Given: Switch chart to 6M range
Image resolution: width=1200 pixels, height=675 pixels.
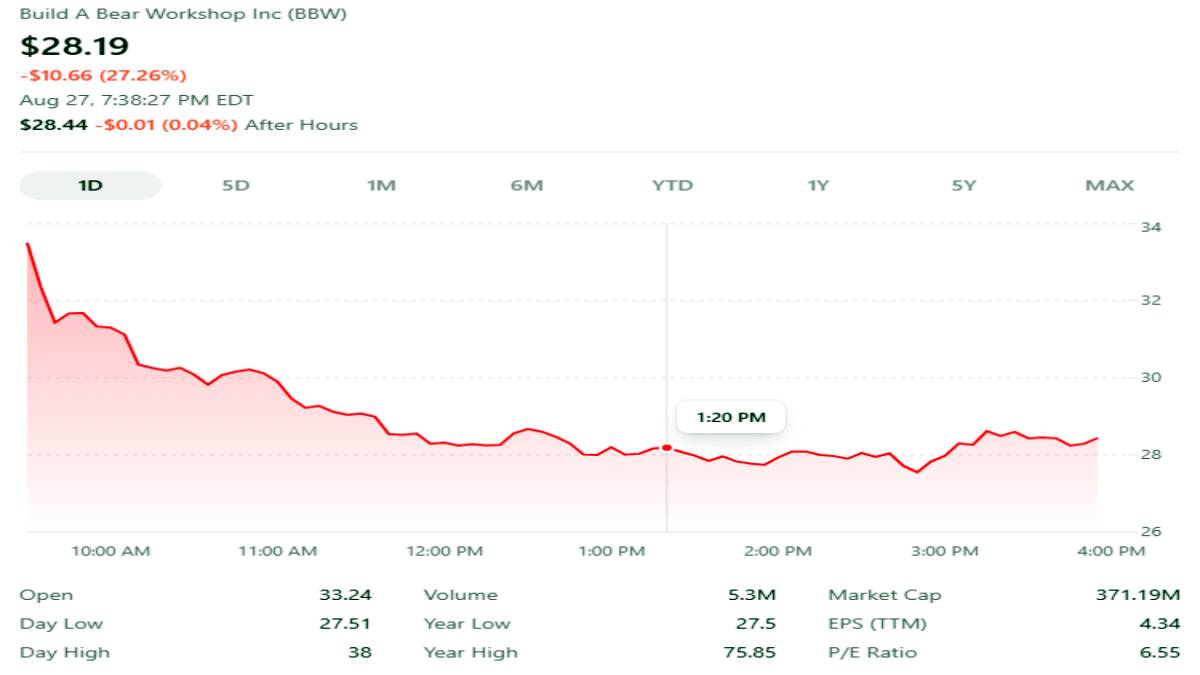Looking at the screenshot, I should [x=526, y=185].
